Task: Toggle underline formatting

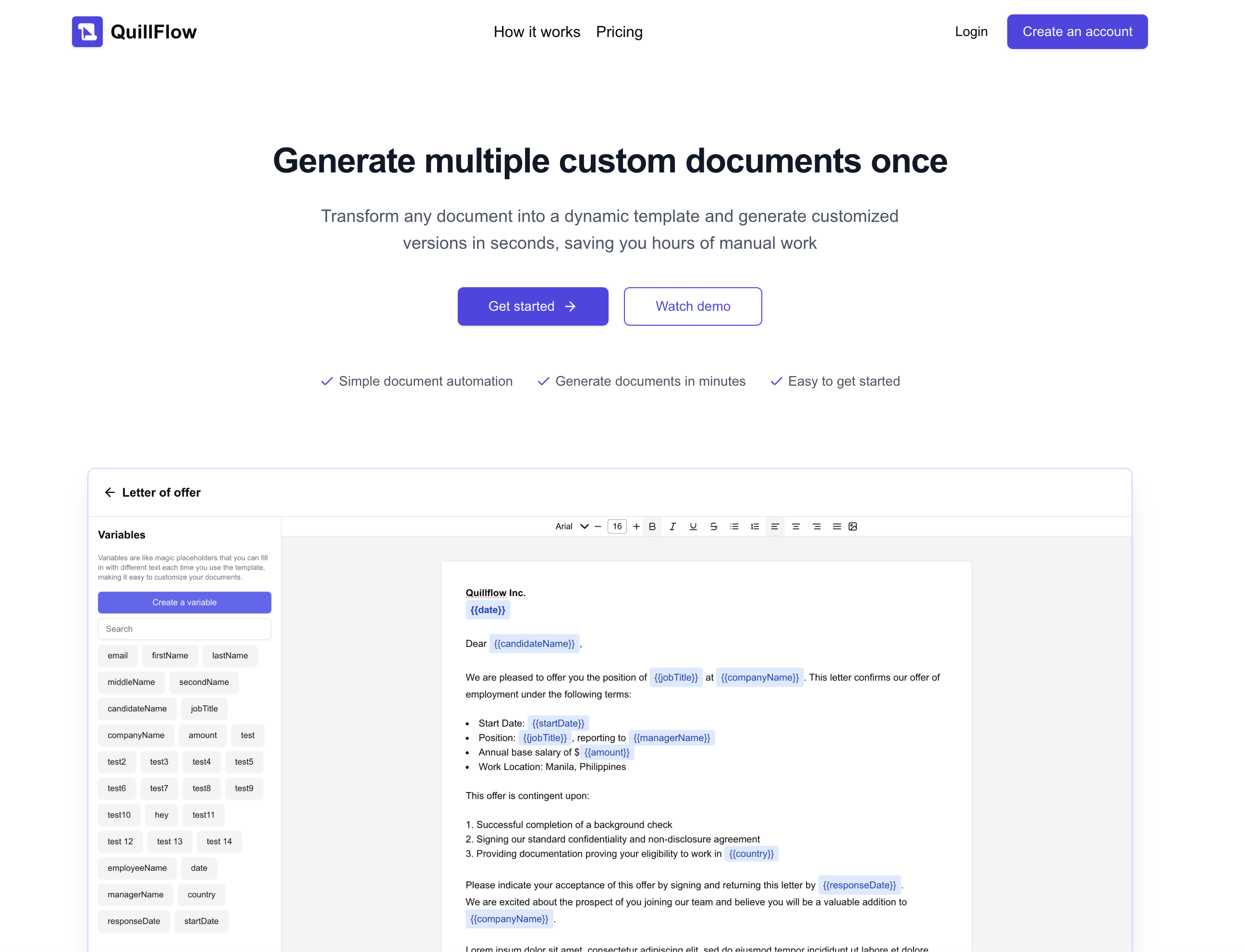Action: (x=693, y=526)
